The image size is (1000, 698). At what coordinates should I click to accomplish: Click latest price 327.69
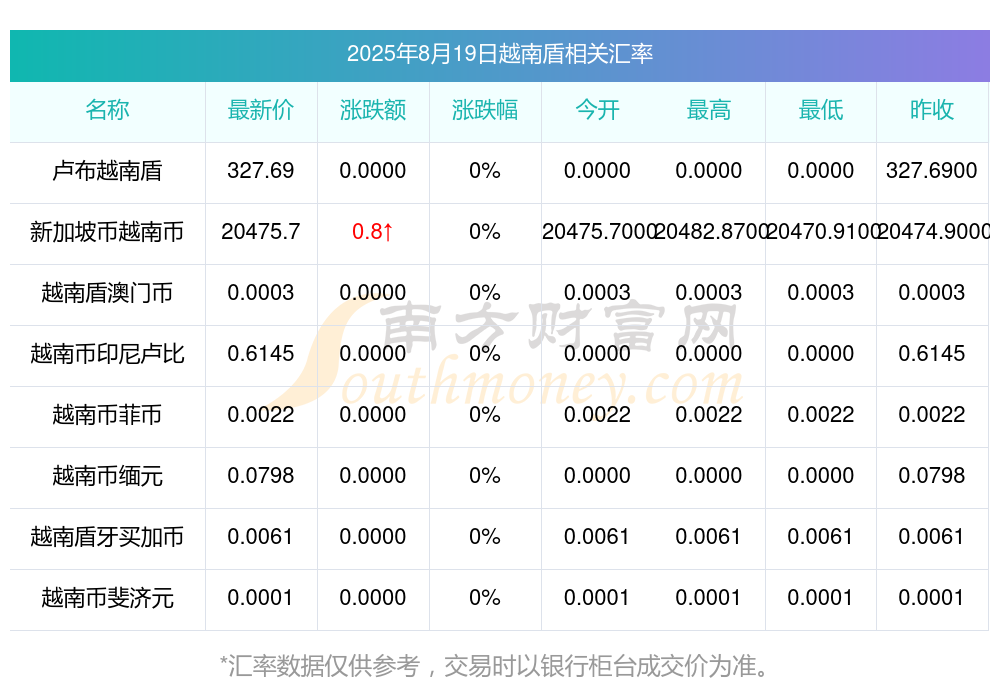point(260,171)
